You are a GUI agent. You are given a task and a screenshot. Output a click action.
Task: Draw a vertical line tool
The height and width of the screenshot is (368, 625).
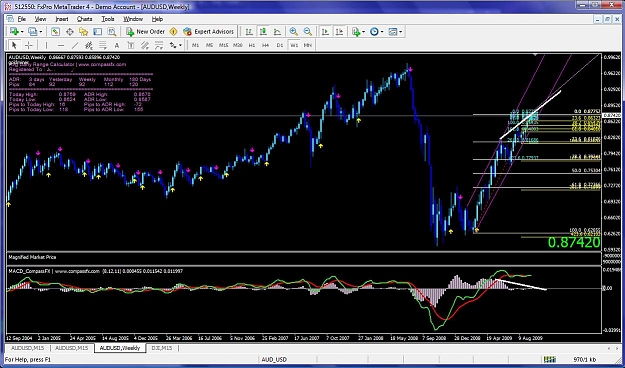pos(46,45)
